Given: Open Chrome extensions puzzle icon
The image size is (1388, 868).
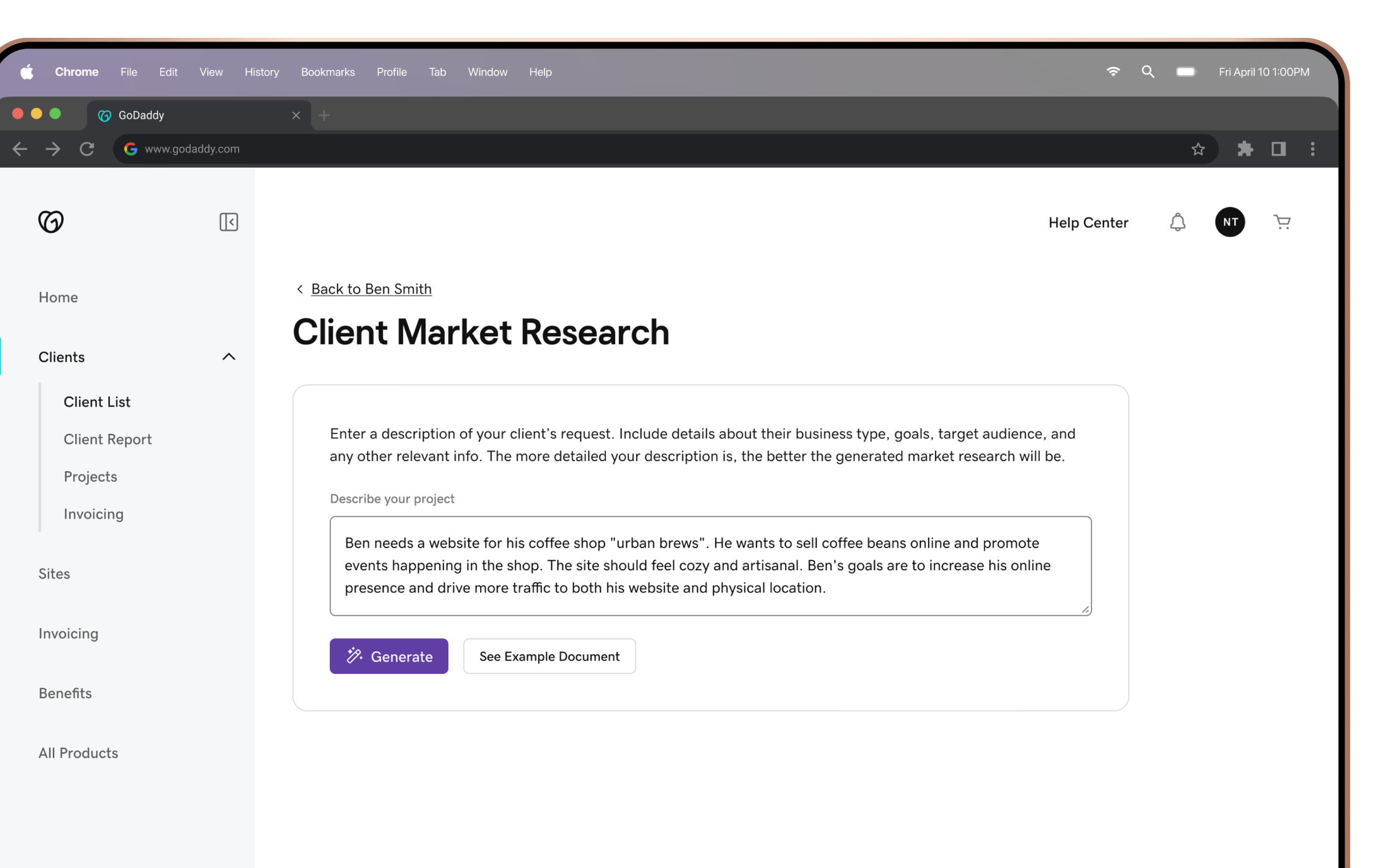Looking at the screenshot, I should coord(1245,149).
